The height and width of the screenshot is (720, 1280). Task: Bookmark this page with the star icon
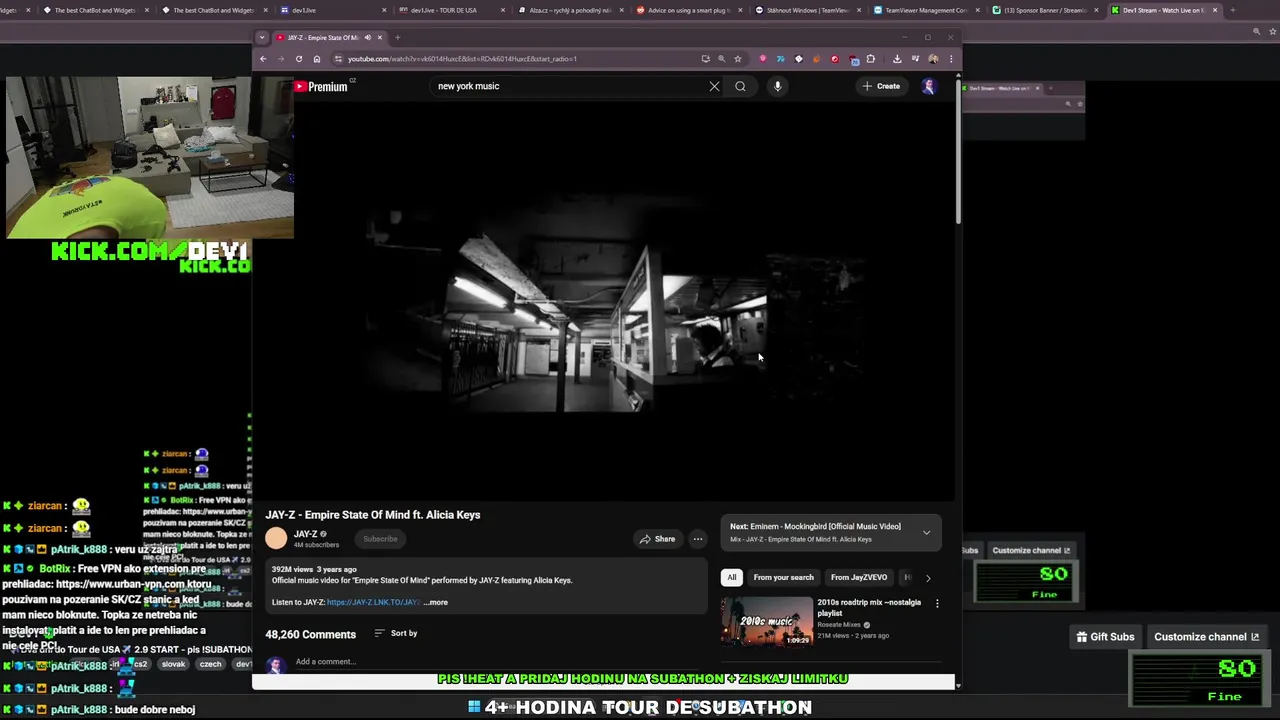tap(738, 59)
